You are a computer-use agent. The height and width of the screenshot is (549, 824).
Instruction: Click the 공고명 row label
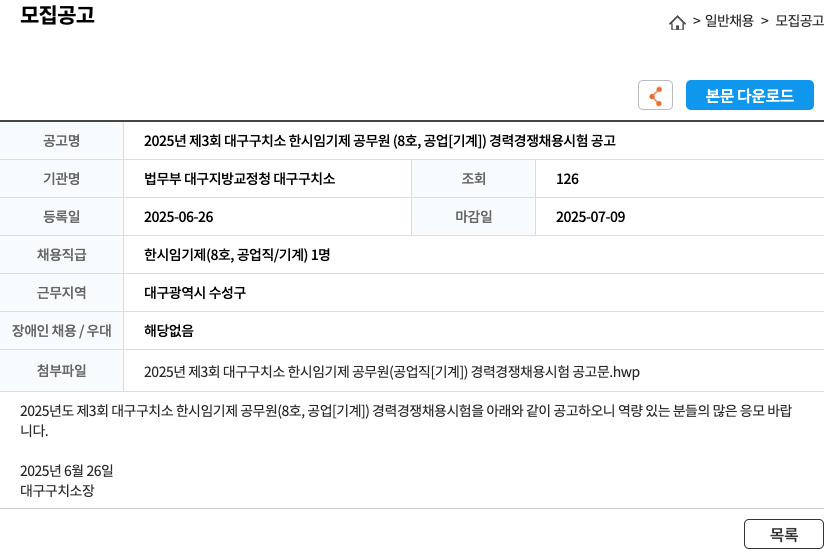click(x=61, y=140)
